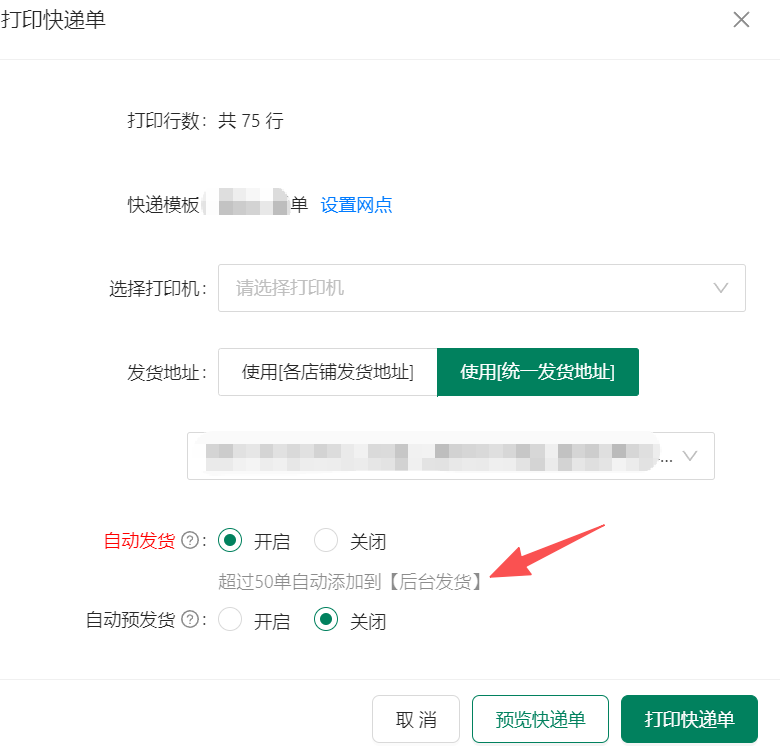Click the green 打印快递单 button
Viewport: 780px width, 753px height.
click(x=689, y=719)
